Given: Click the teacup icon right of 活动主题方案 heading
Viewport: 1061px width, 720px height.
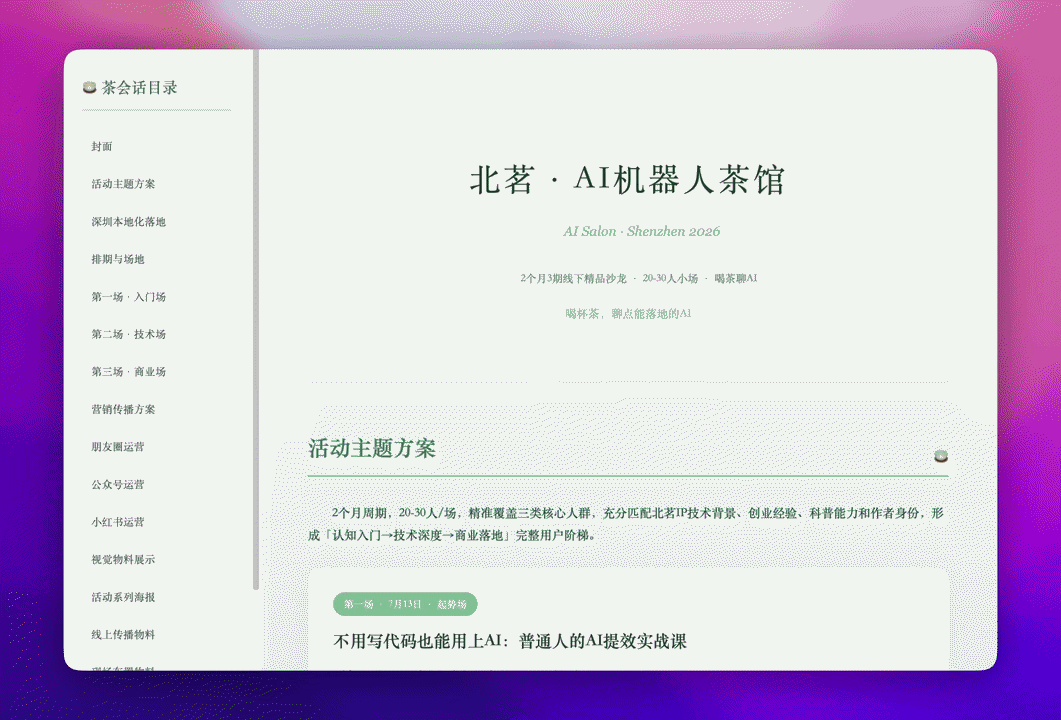Looking at the screenshot, I should pyautogui.click(x=941, y=456).
